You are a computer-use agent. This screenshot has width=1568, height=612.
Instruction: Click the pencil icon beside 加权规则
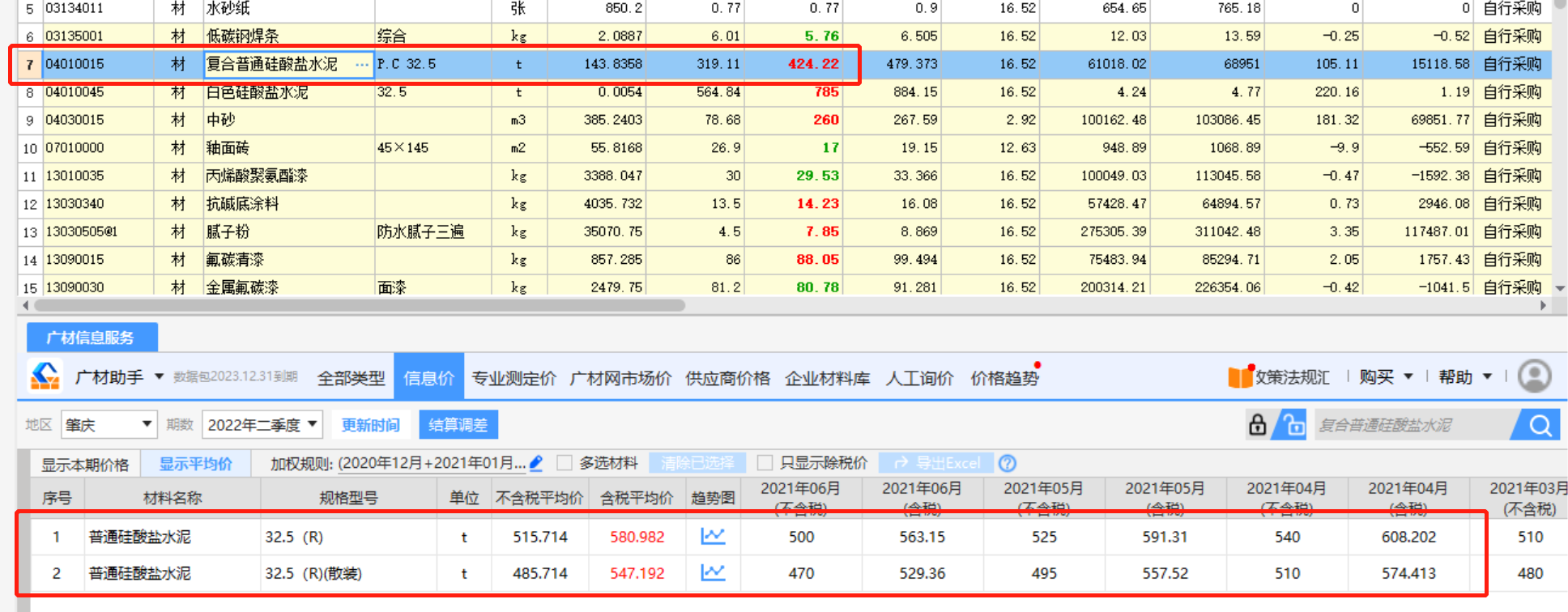click(536, 463)
